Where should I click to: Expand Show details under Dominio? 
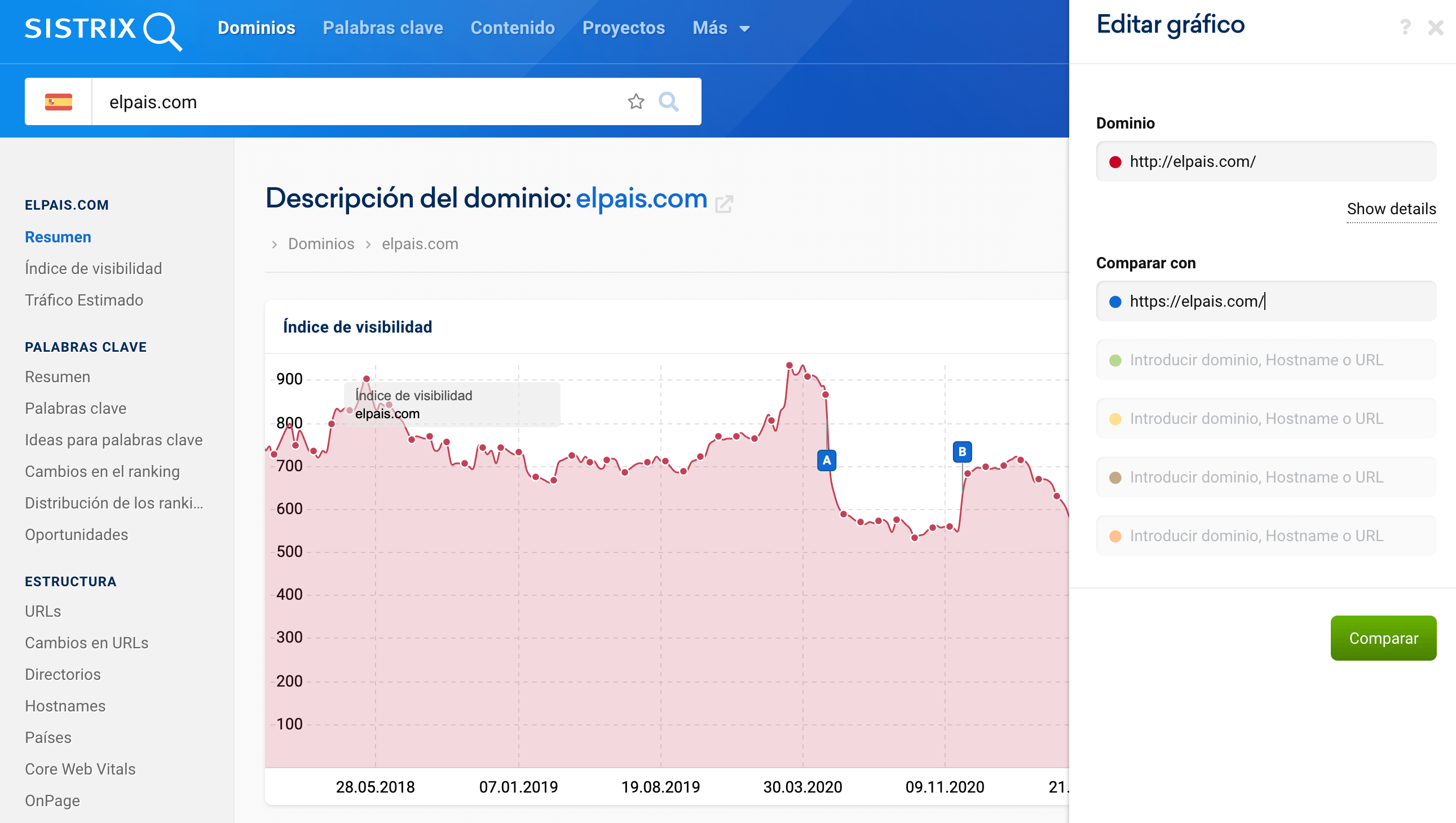point(1391,209)
